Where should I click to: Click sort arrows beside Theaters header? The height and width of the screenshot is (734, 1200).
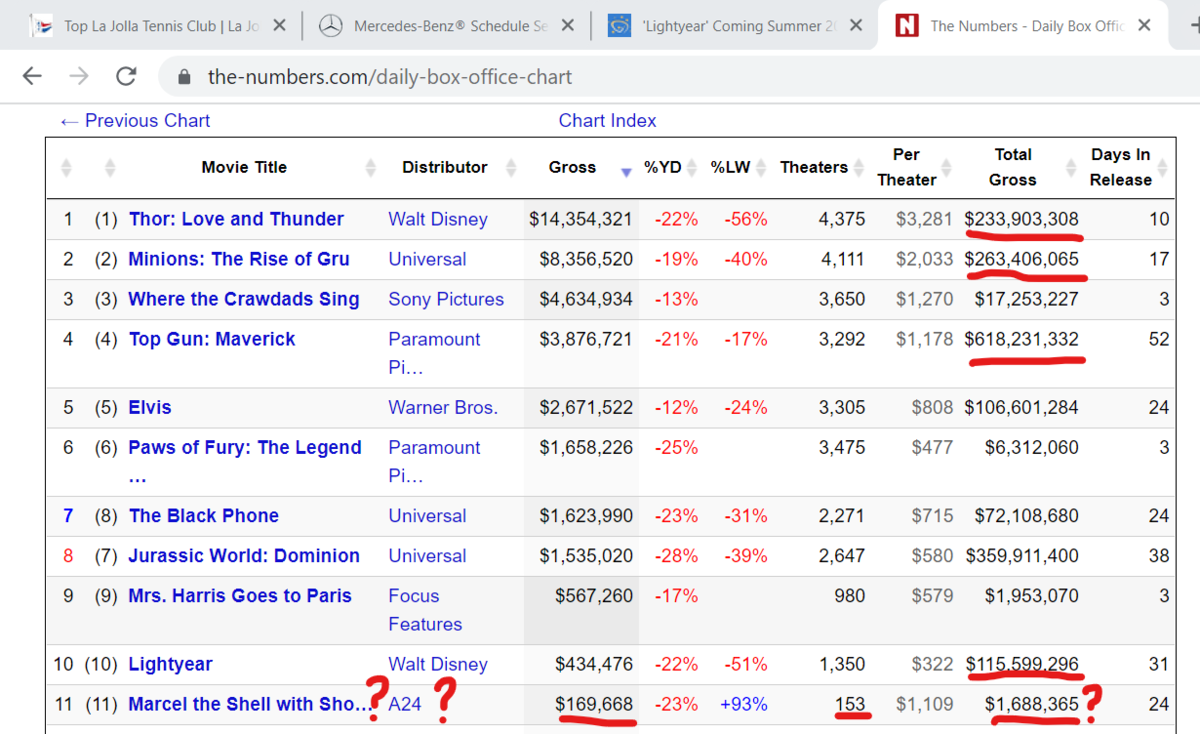(859, 168)
